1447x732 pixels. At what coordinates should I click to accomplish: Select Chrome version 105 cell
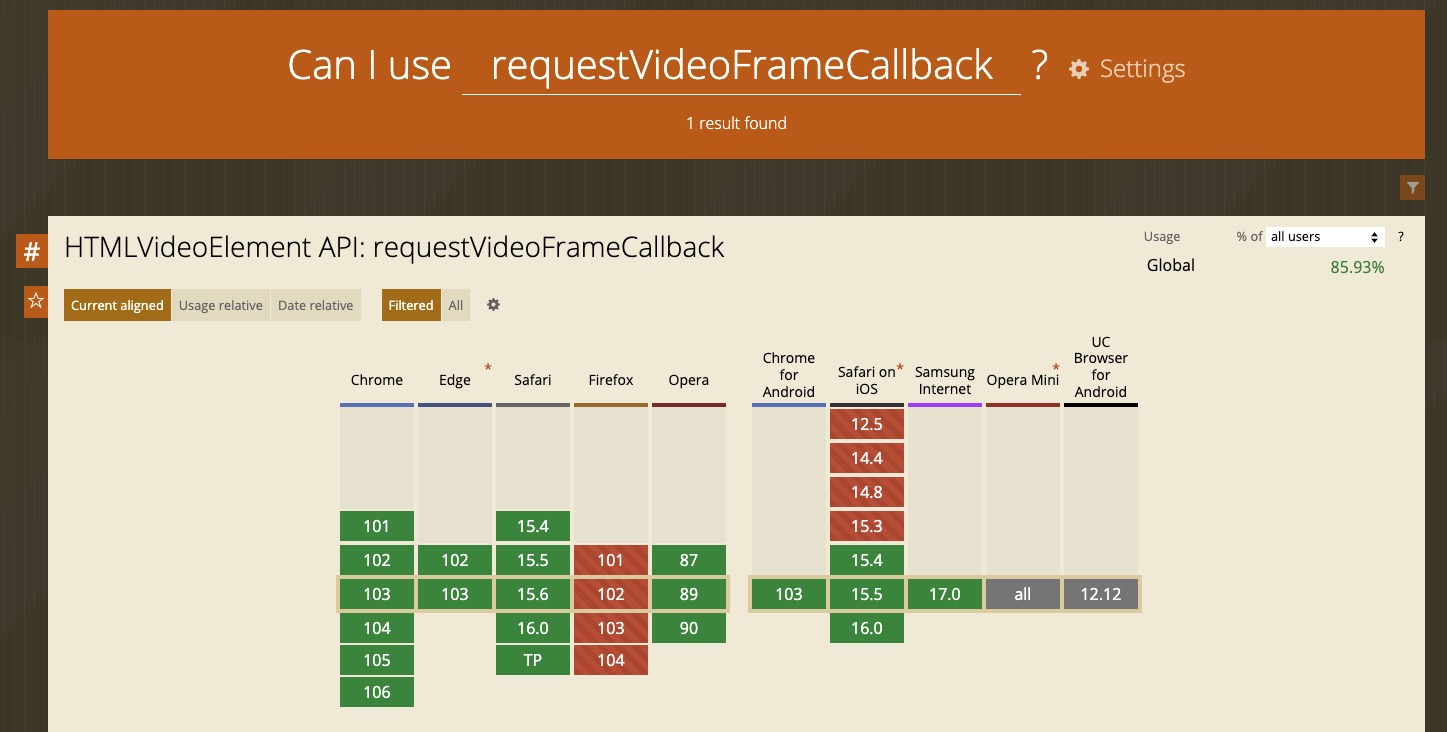click(377, 660)
